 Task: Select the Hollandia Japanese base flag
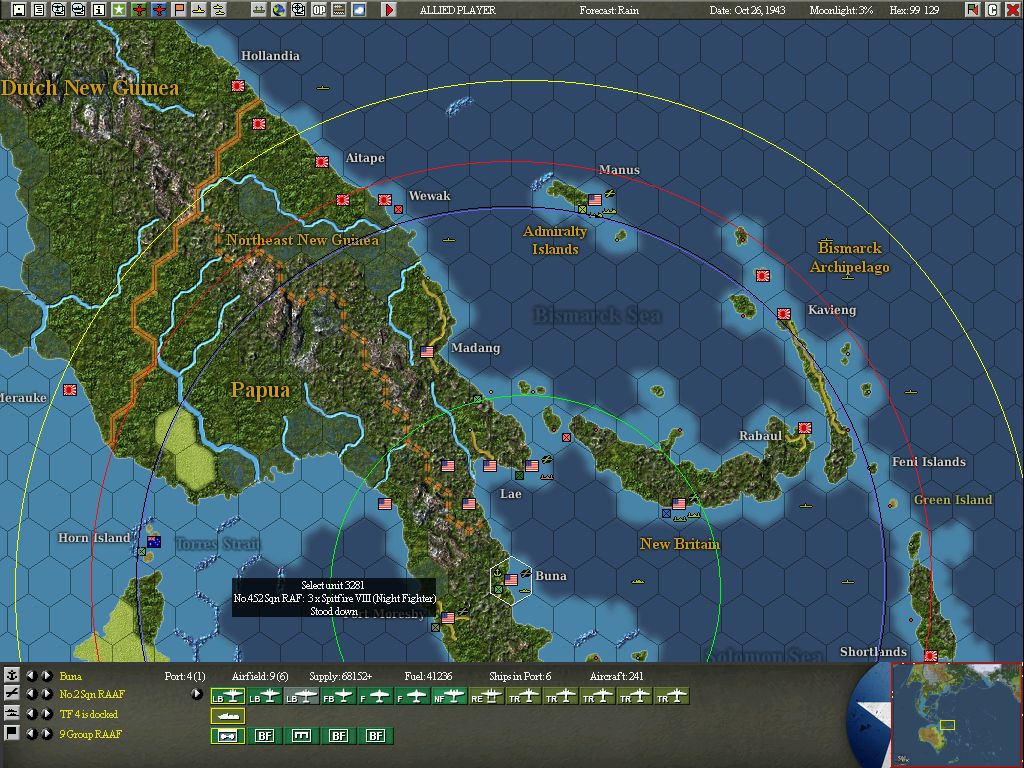(238, 86)
